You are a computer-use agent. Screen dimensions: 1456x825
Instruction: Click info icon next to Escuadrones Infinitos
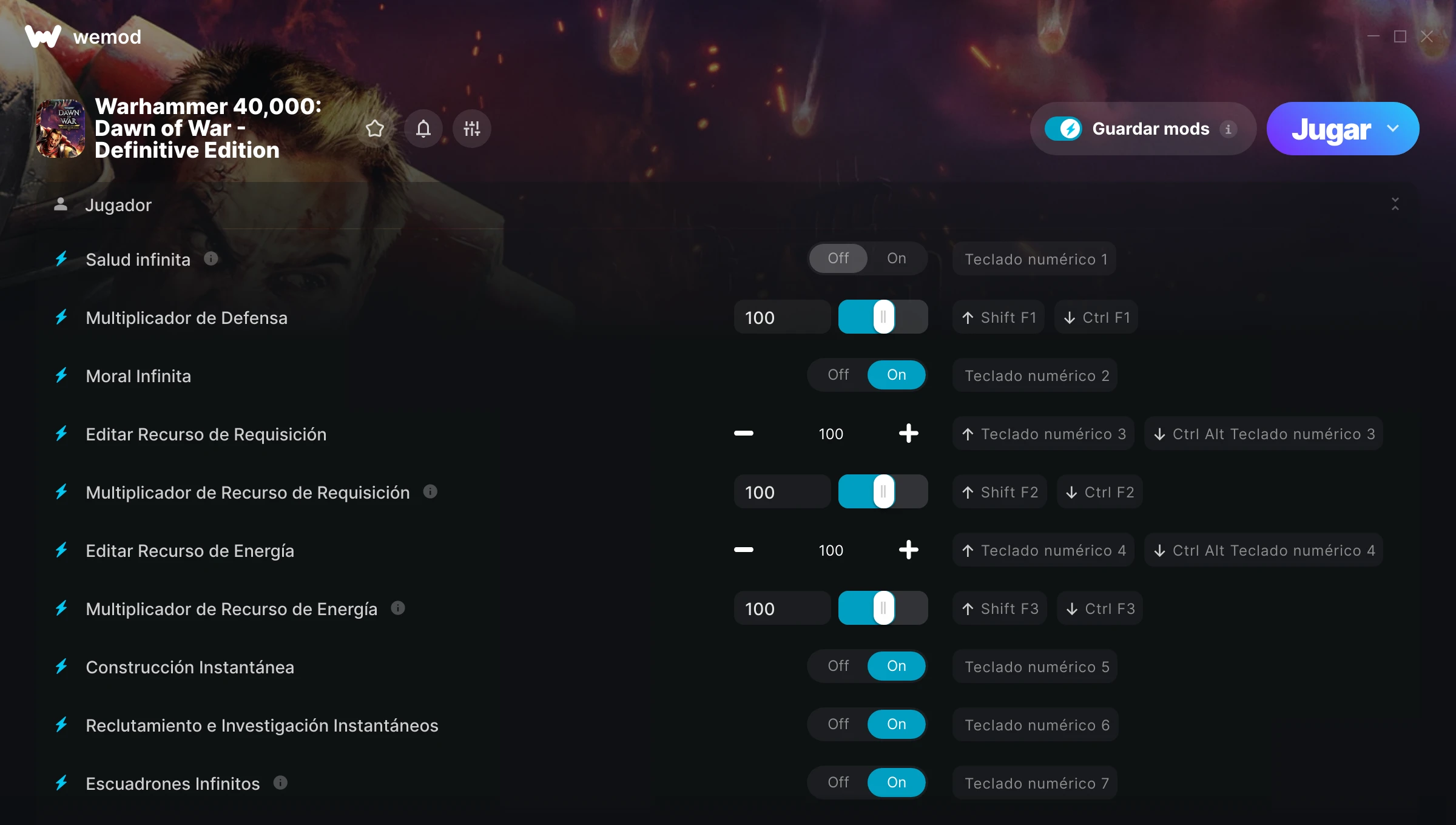pyautogui.click(x=280, y=783)
